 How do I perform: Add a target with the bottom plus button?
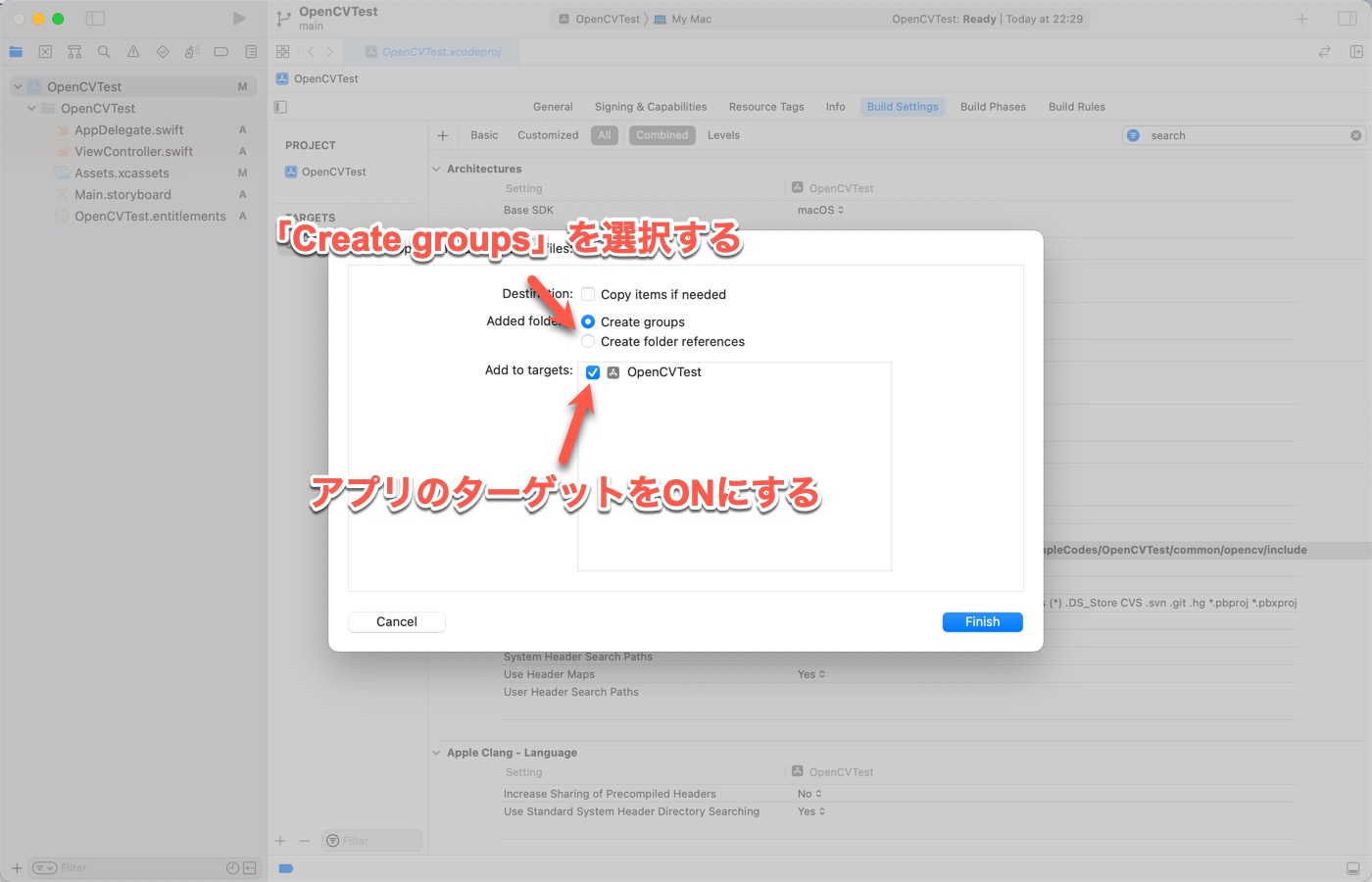(x=280, y=841)
